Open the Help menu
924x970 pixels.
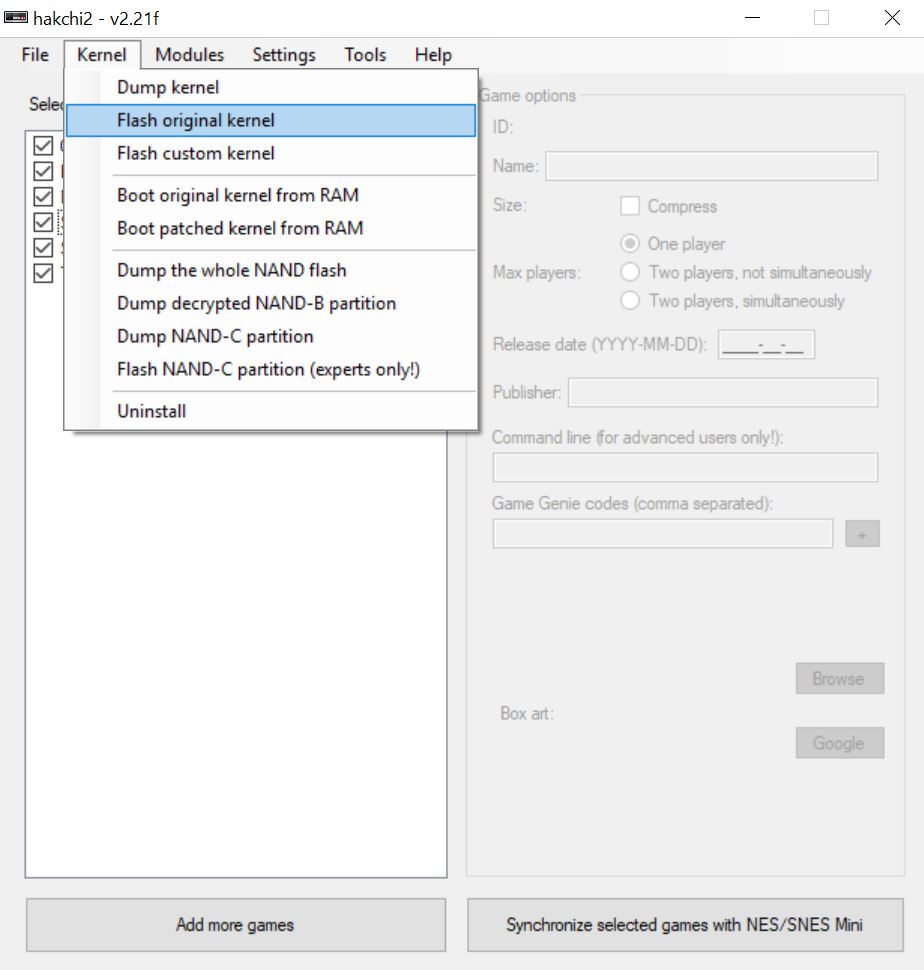pyautogui.click(x=433, y=54)
